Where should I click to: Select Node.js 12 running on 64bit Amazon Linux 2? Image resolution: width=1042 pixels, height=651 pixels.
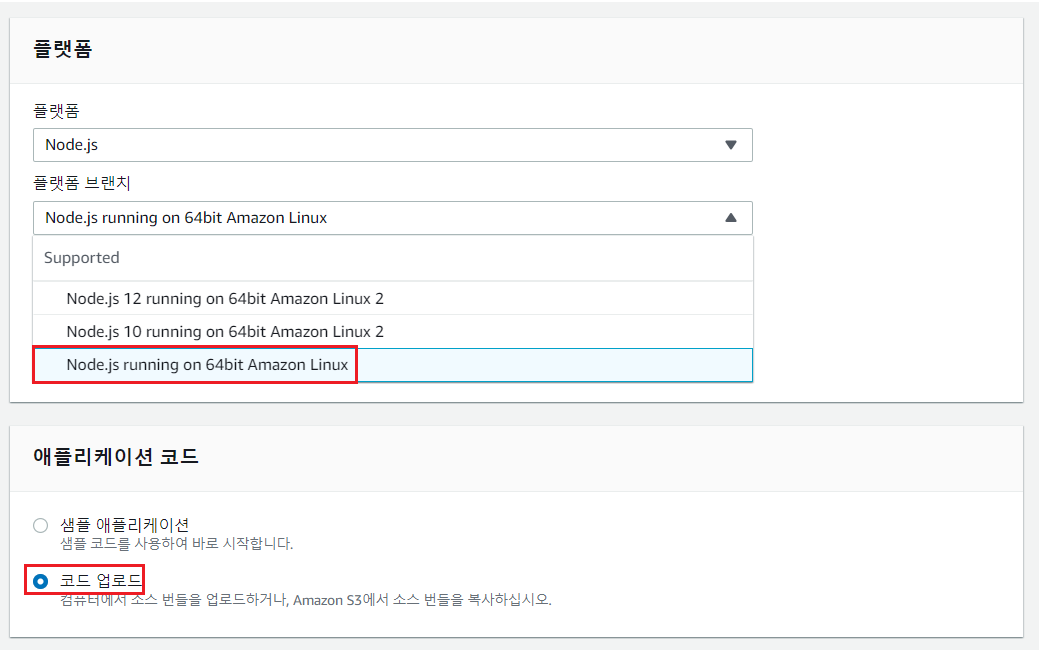[393, 298]
